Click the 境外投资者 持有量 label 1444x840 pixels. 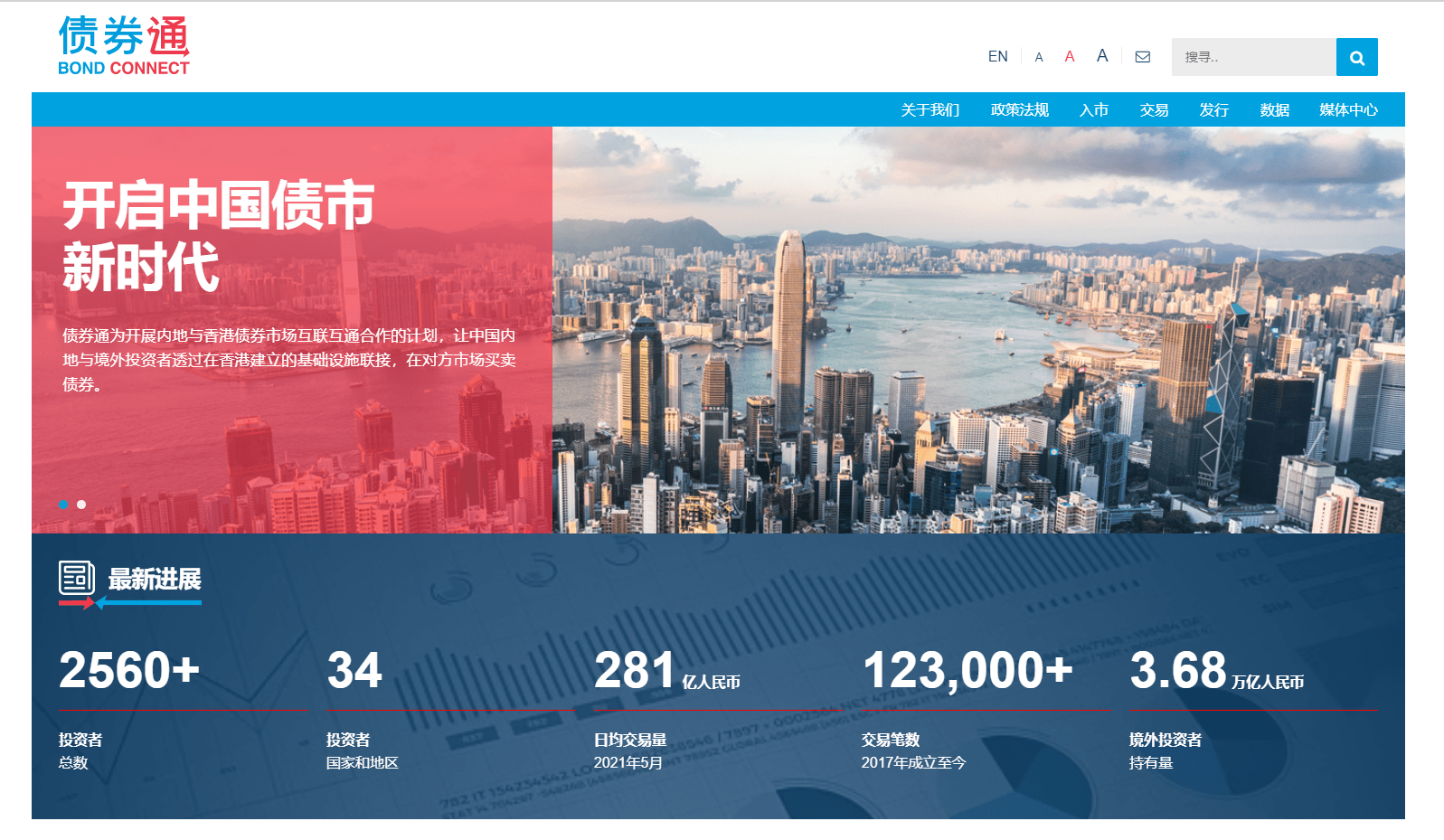[x=1166, y=751]
